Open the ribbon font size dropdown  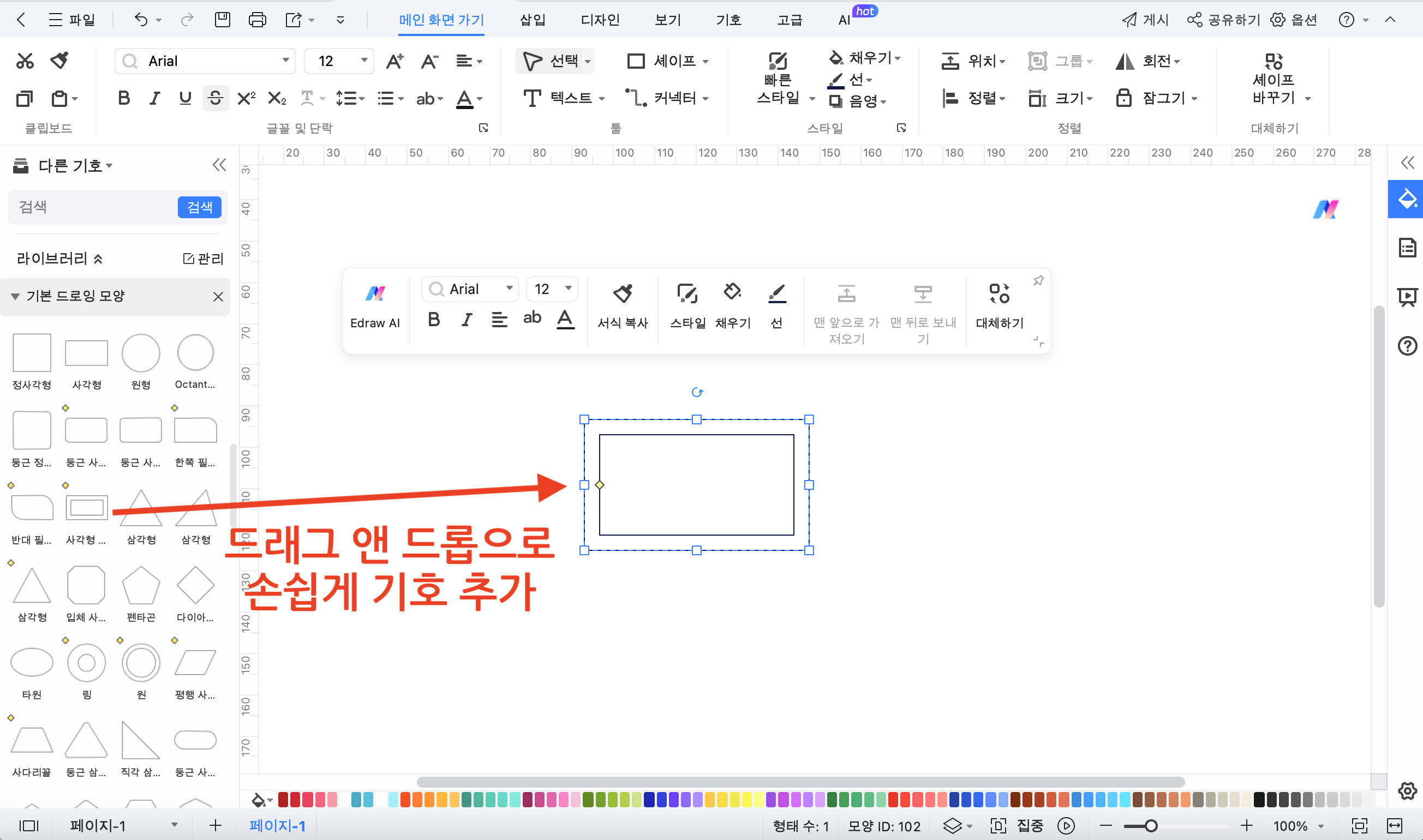(x=364, y=61)
